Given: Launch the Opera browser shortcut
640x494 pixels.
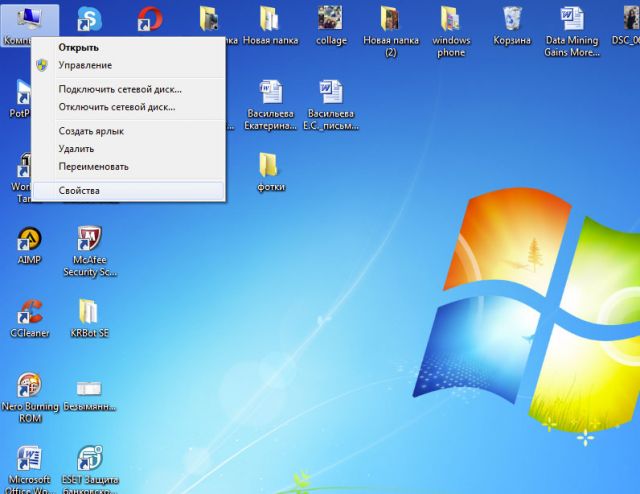Looking at the screenshot, I should pyautogui.click(x=149, y=19).
